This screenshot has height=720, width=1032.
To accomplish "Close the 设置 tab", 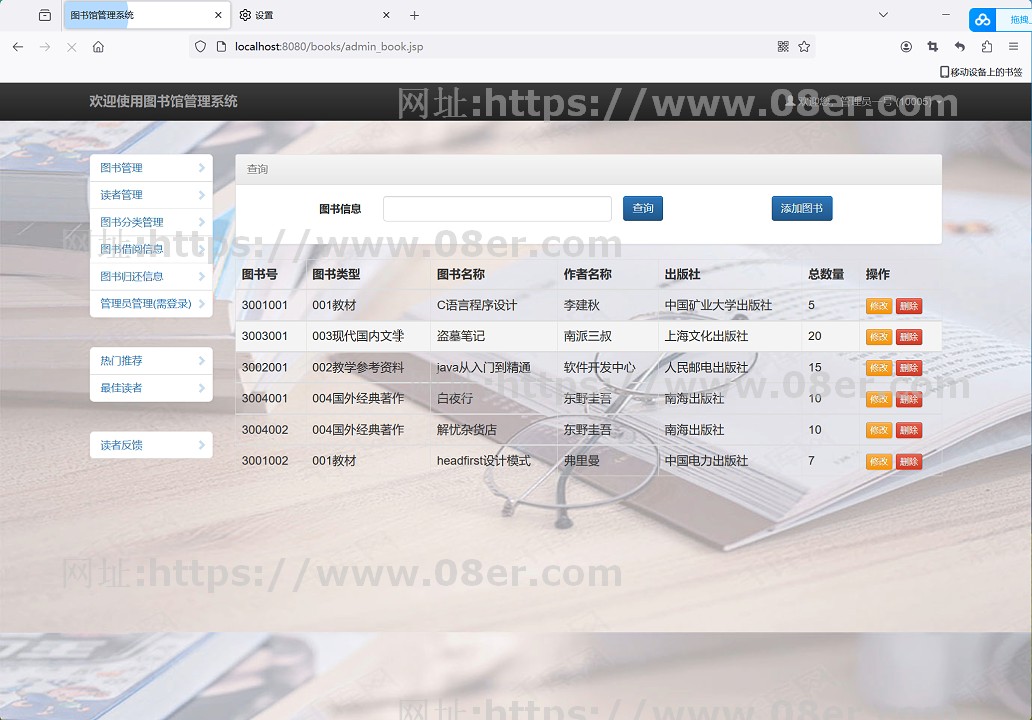I will [x=386, y=15].
